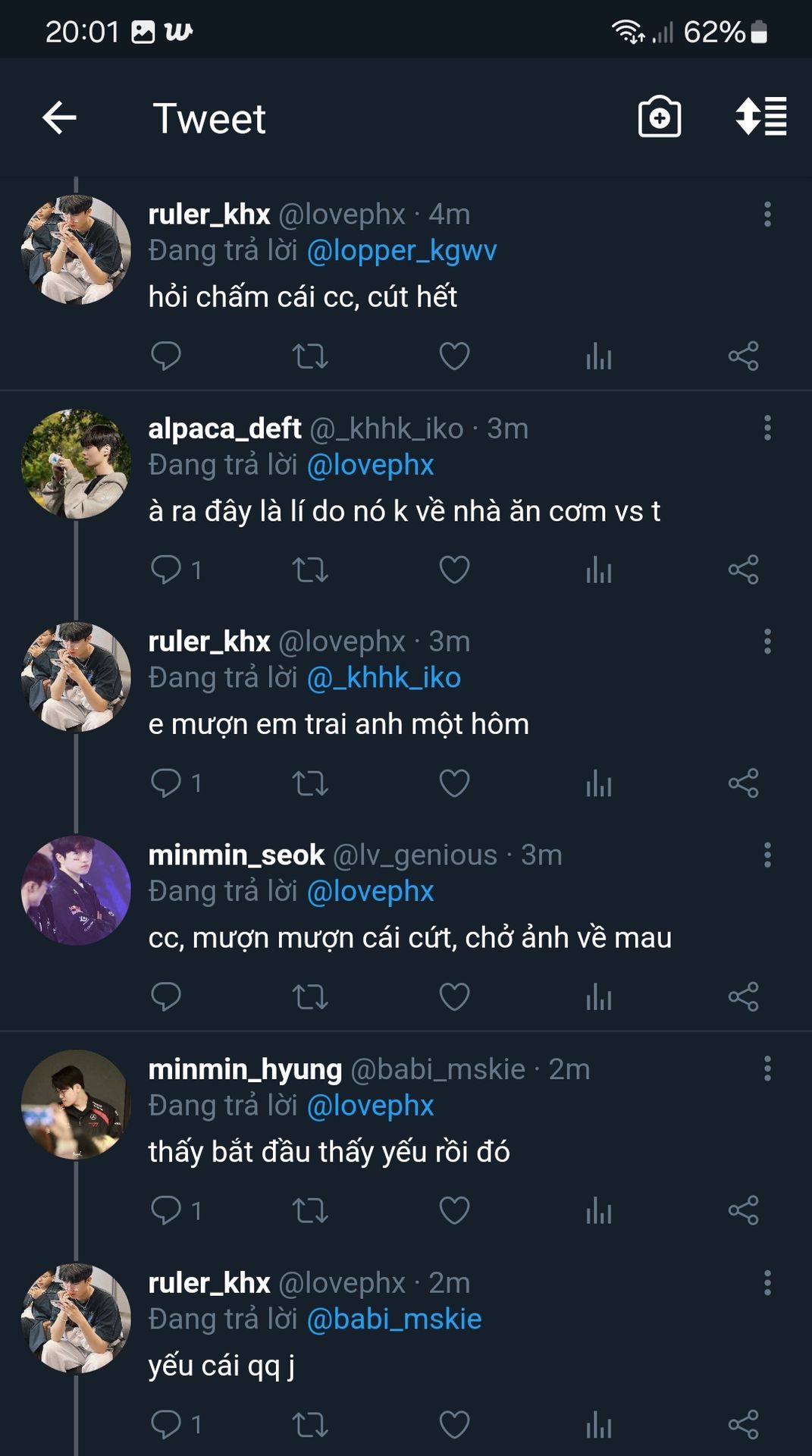The height and width of the screenshot is (1456, 812).
Task: Share alpaca_deft's tweet
Action: (743, 570)
